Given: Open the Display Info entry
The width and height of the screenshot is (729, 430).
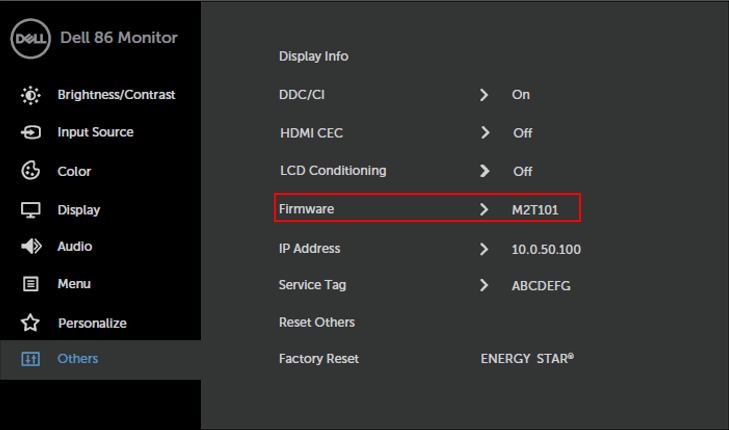Looking at the screenshot, I should [x=313, y=57].
